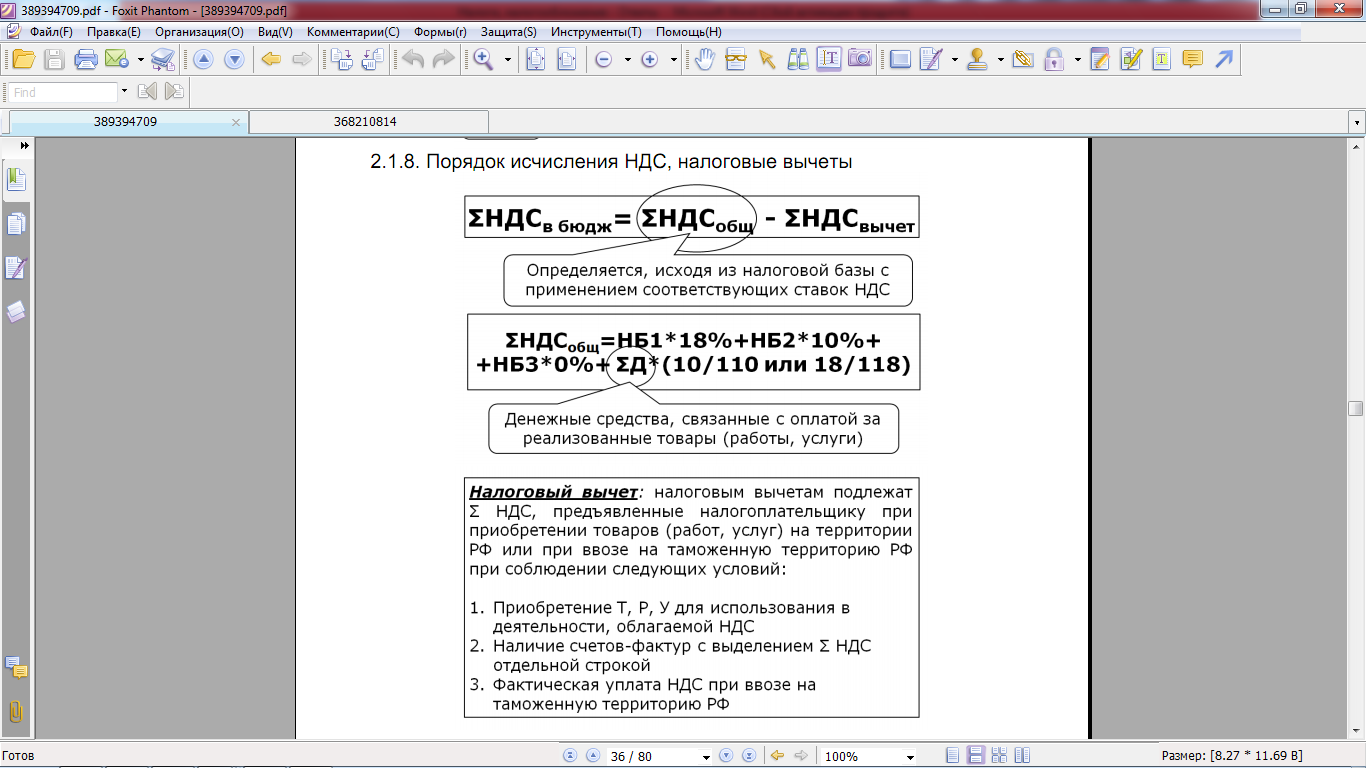Expand the Zoom tool dropdown arrow
This screenshot has width=1366, height=768.
click(x=508, y=59)
